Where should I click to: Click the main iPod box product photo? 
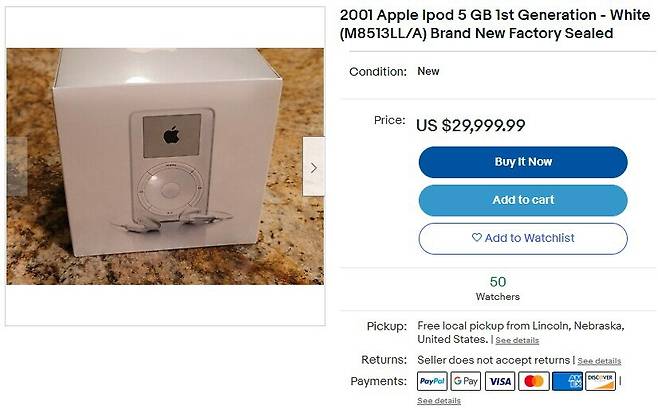tap(165, 166)
